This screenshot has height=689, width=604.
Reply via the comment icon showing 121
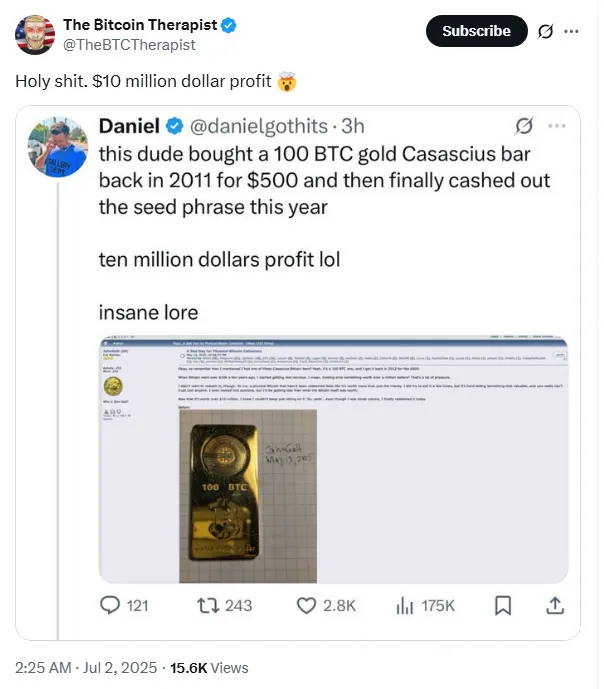point(125,606)
